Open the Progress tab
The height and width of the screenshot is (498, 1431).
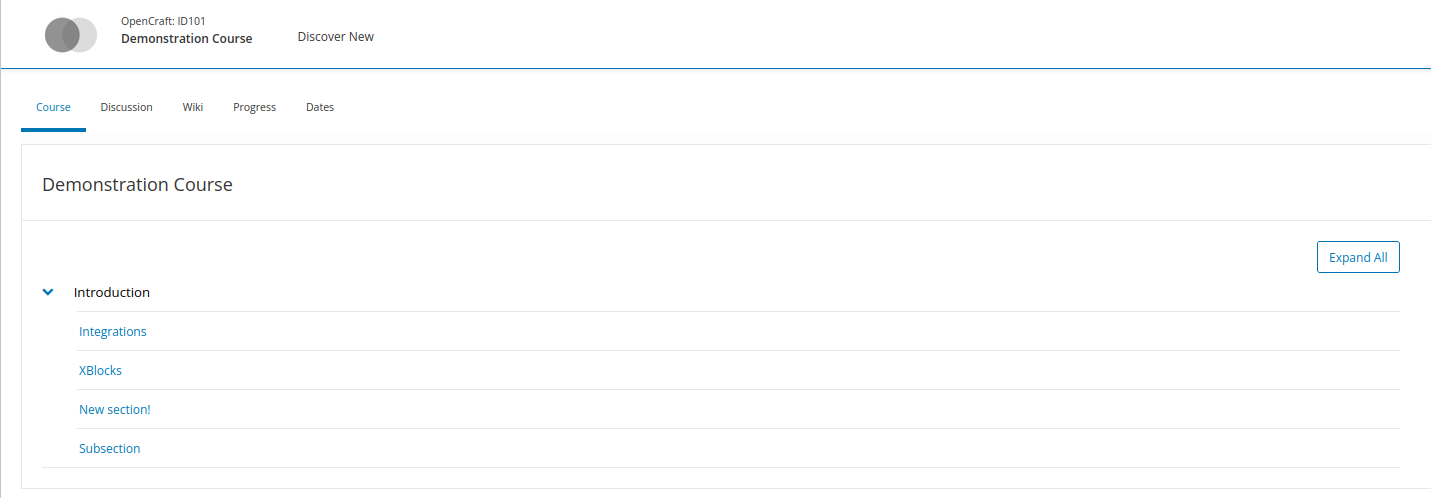pos(254,107)
